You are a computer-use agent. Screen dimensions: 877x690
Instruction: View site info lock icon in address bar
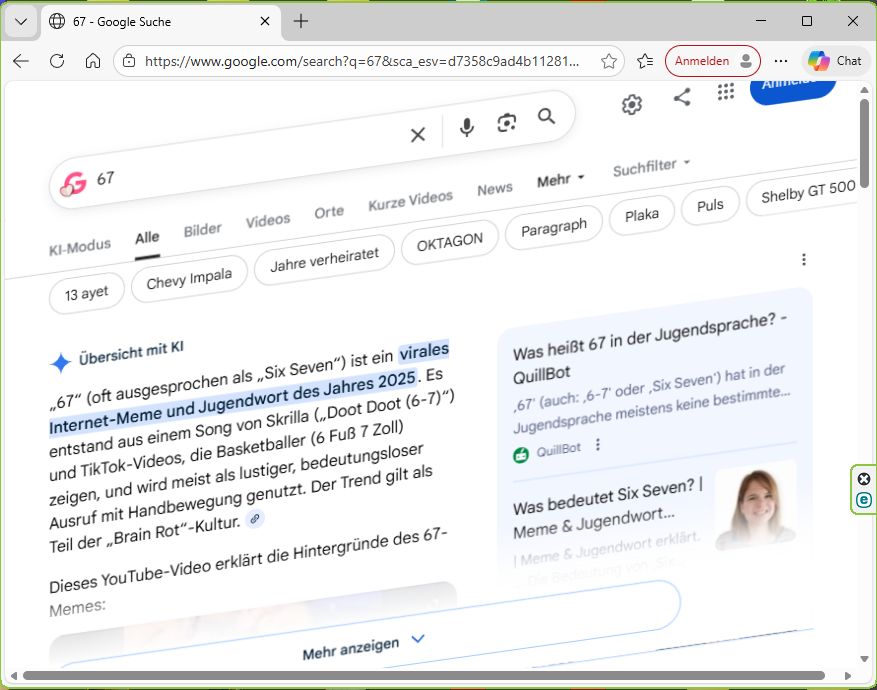129,61
